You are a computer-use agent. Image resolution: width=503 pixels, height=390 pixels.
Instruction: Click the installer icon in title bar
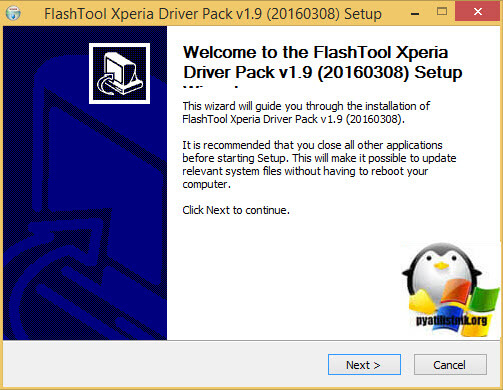point(13,13)
